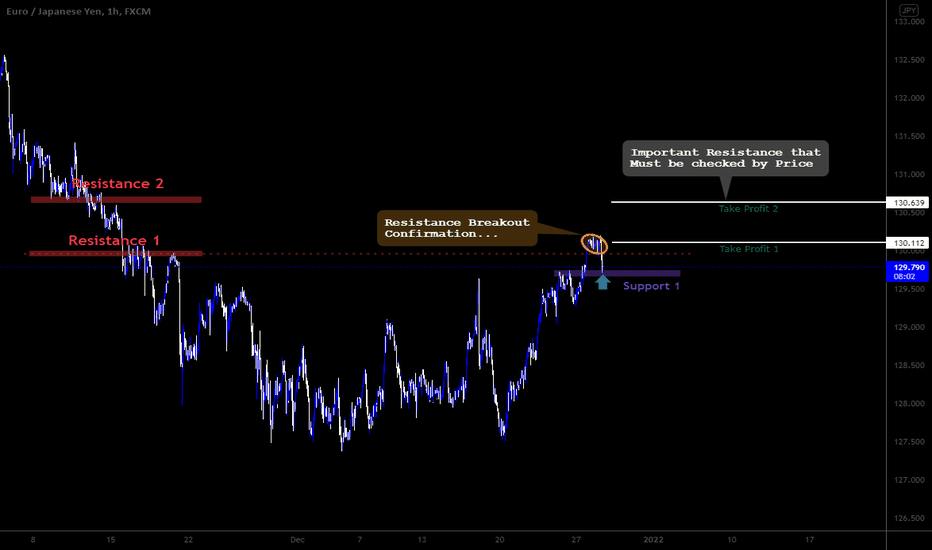Select the 'Take Profit 1' label
This screenshot has width=932, height=550.
[749, 249]
